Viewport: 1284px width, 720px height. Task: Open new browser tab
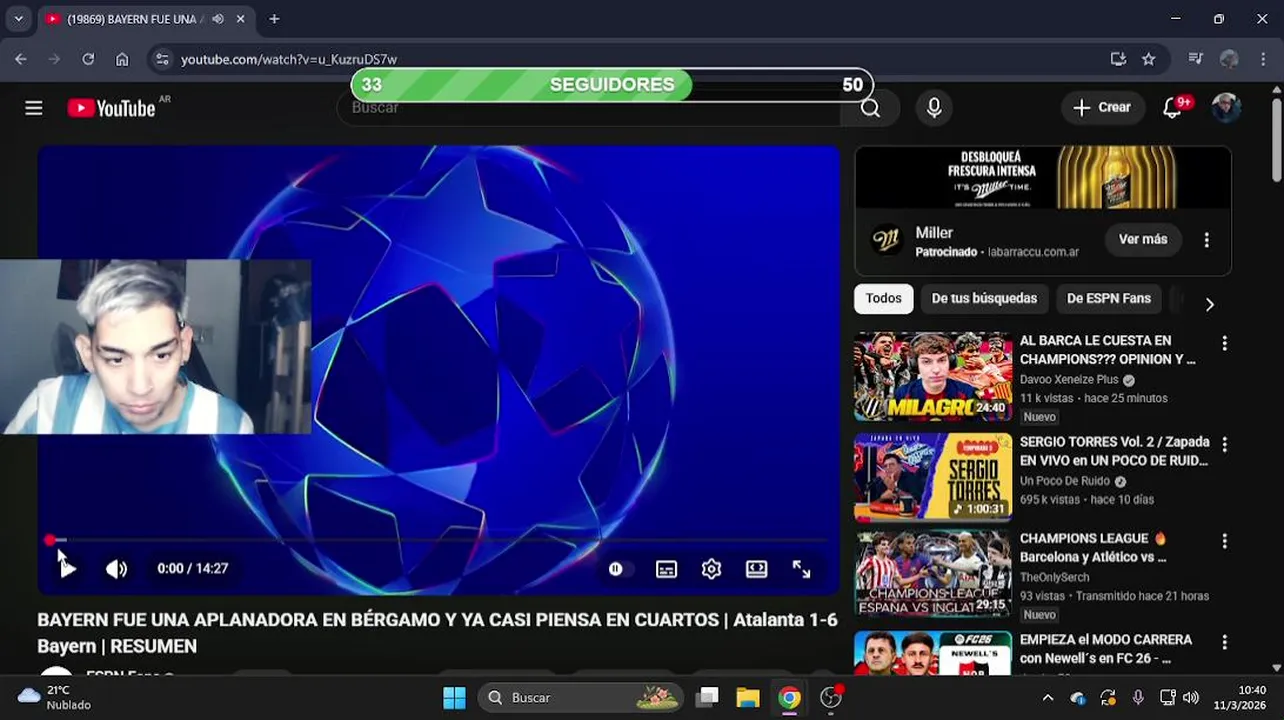[274, 19]
